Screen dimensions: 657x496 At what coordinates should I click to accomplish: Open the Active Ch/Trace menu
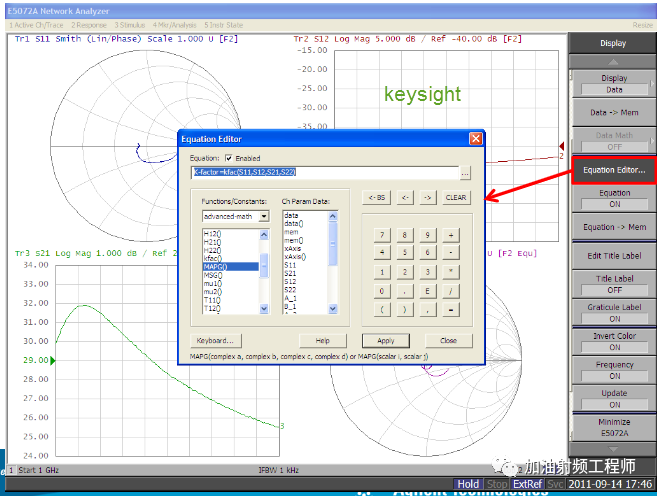point(36,25)
